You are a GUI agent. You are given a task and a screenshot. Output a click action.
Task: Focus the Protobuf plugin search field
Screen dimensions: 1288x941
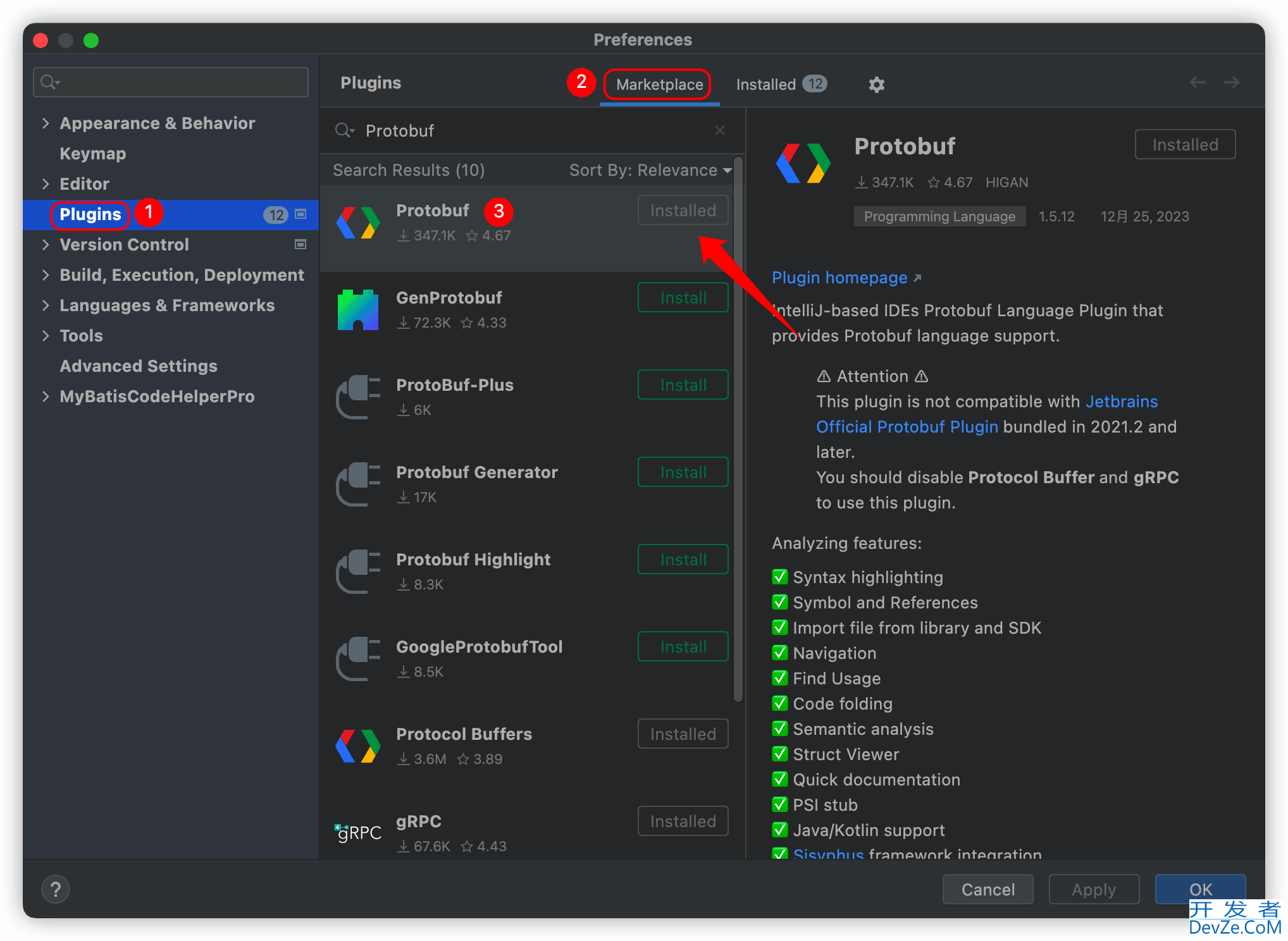[531, 130]
